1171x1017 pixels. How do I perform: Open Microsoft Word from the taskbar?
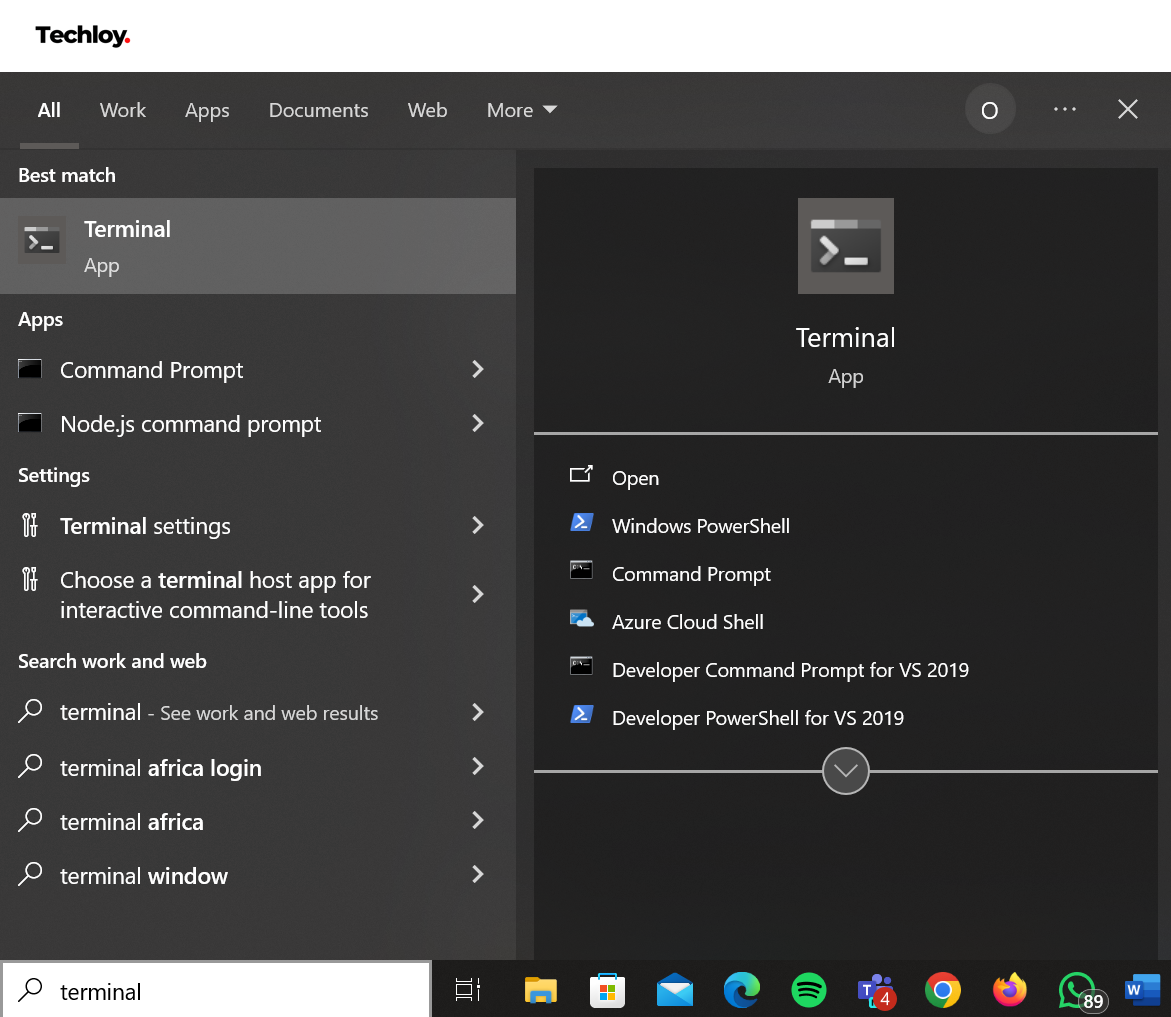click(x=1143, y=990)
